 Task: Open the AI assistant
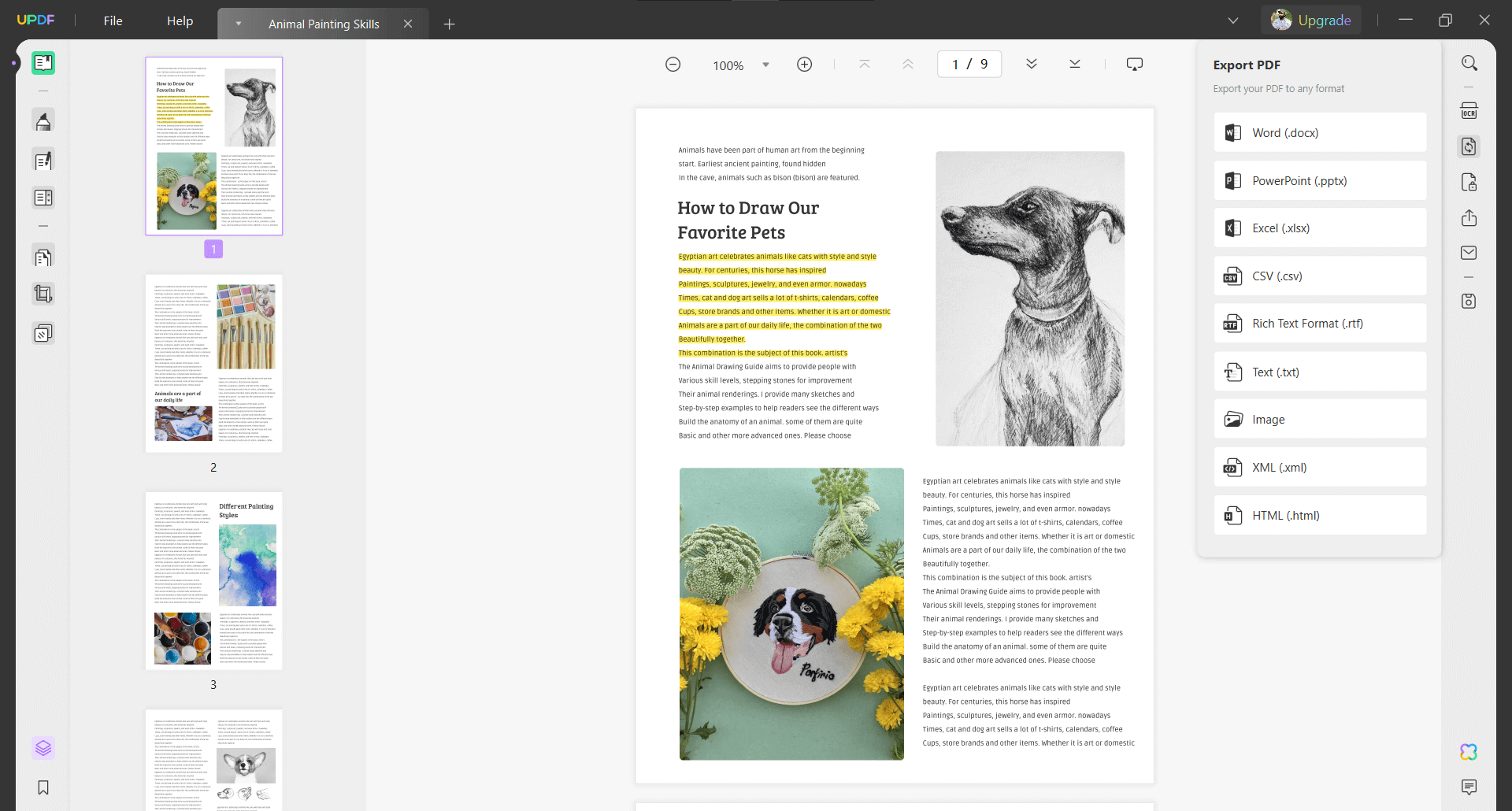click(1469, 752)
